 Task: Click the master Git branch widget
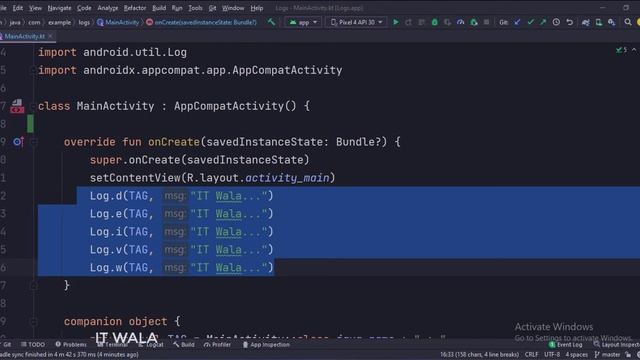pos(608,355)
